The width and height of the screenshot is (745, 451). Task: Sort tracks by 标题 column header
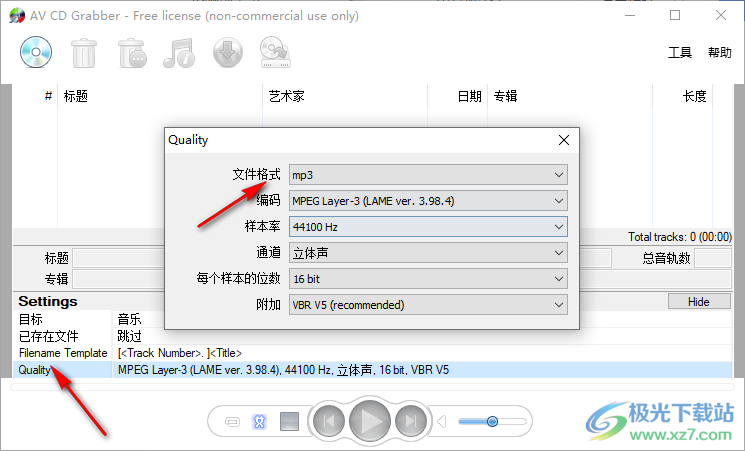point(160,96)
